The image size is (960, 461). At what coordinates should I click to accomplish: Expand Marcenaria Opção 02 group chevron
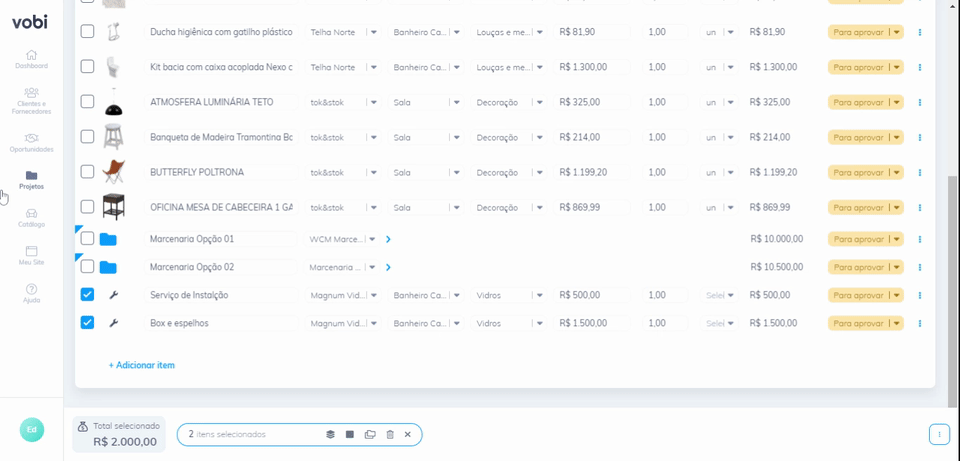[x=388, y=268]
